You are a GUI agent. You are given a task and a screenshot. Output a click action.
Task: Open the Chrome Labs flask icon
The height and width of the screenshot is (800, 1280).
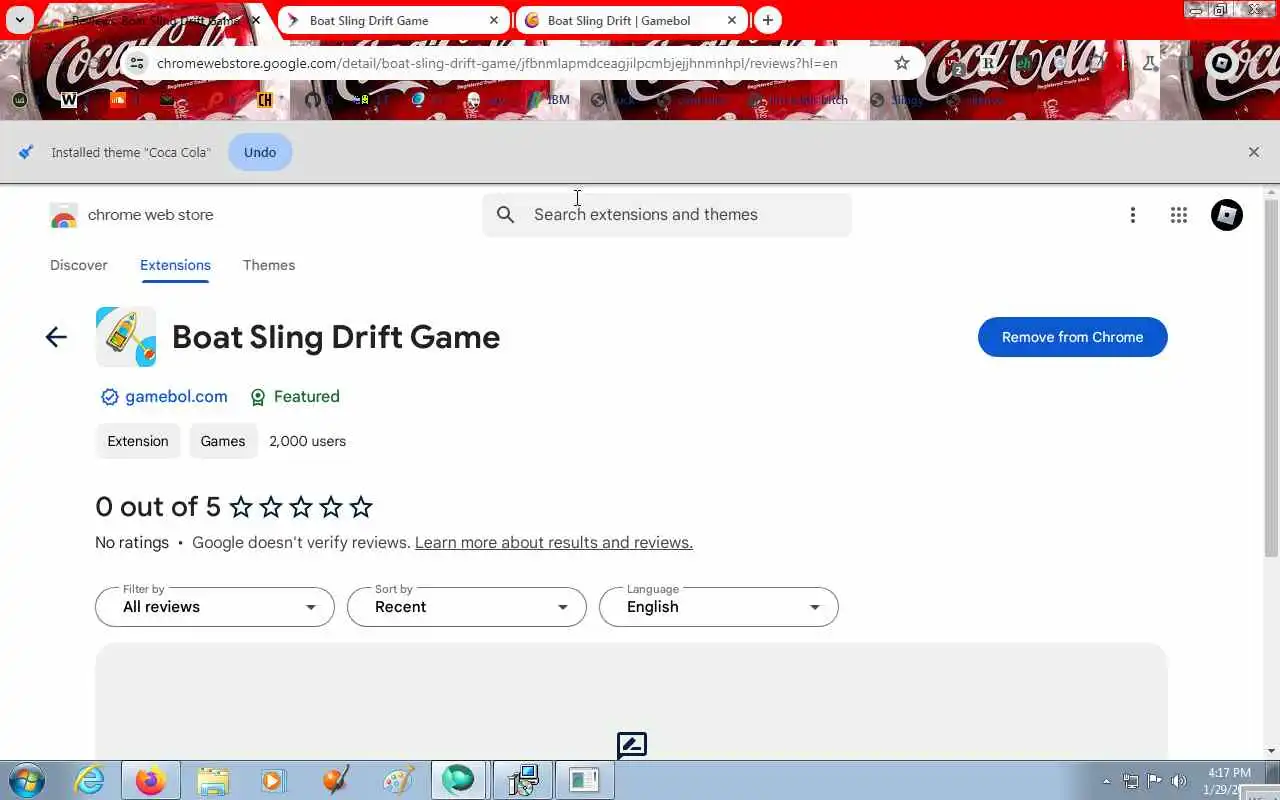(x=1149, y=63)
